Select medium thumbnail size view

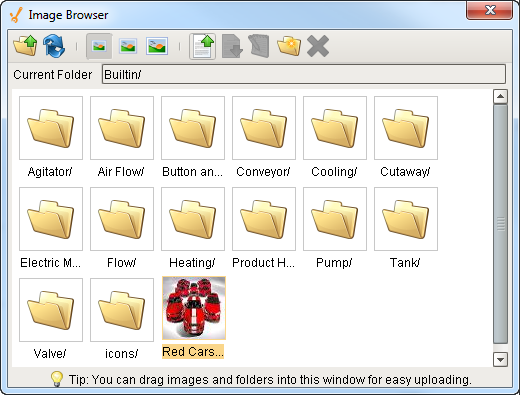tap(128, 46)
